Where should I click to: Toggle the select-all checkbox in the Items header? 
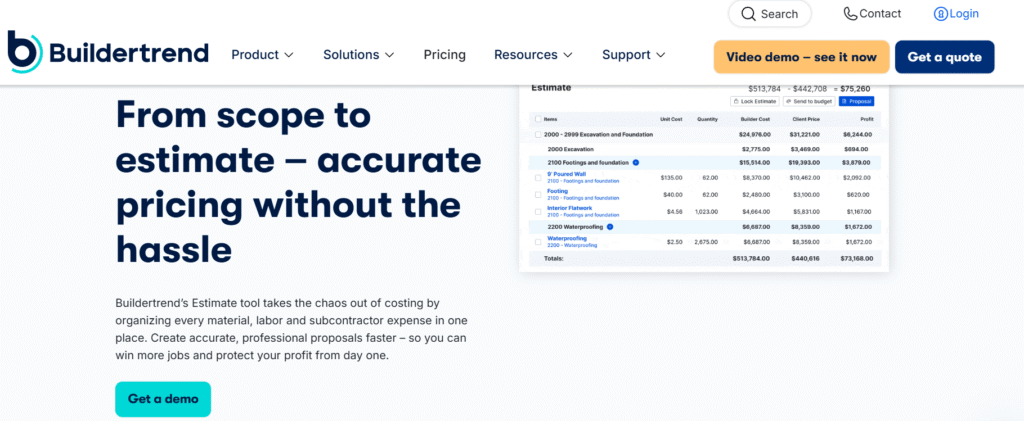click(537, 119)
